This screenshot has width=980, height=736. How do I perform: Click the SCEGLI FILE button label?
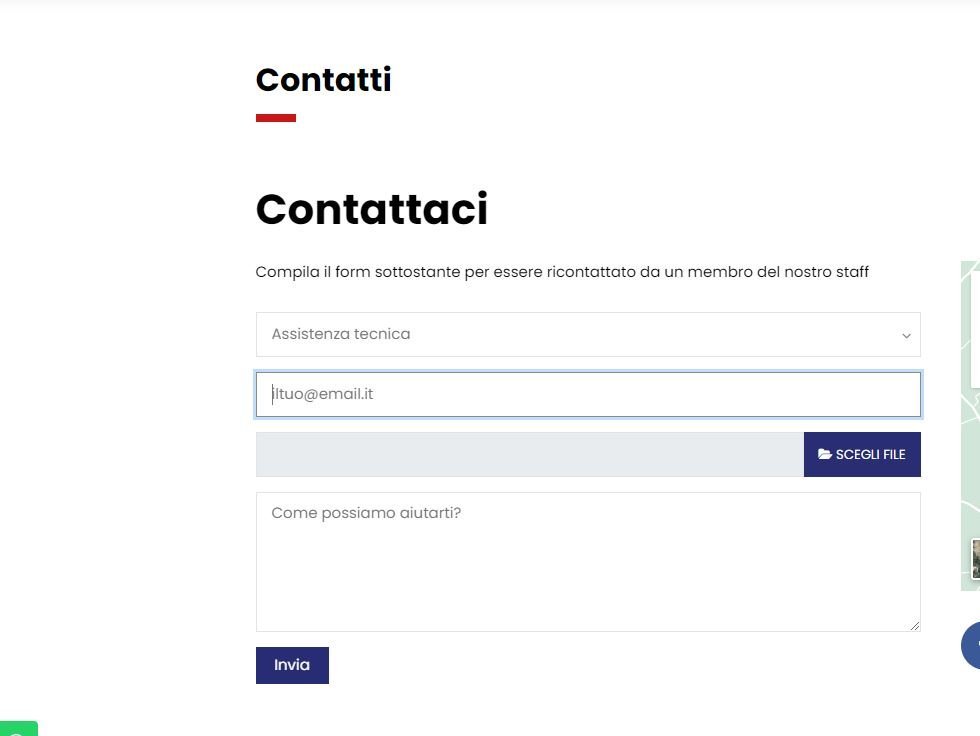tap(871, 454)
